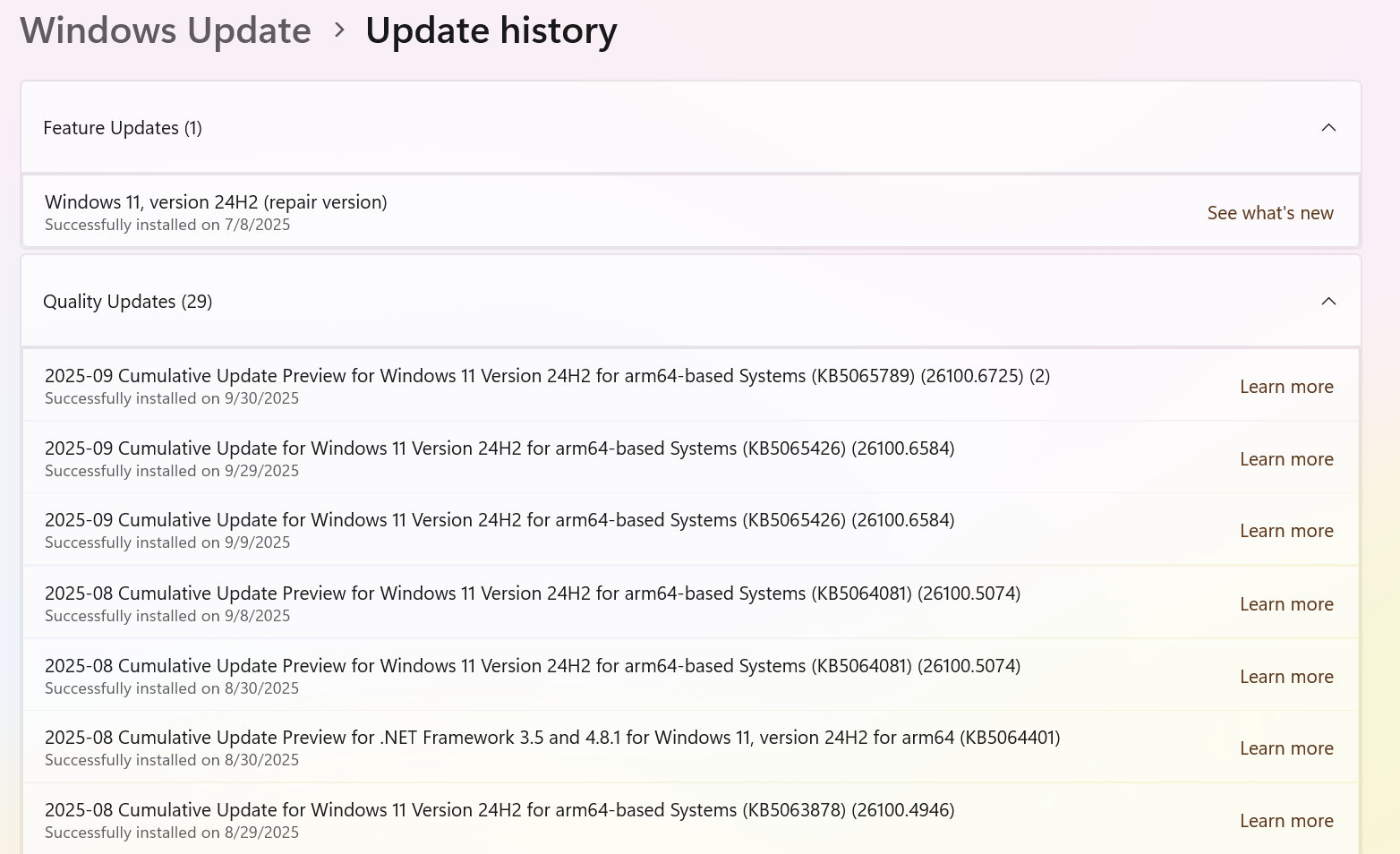Click the .NET Framework preview update row
Image resolution: width=1400 pixels, height=854 pixels.
pyautogui.click(x=552, y=737)
